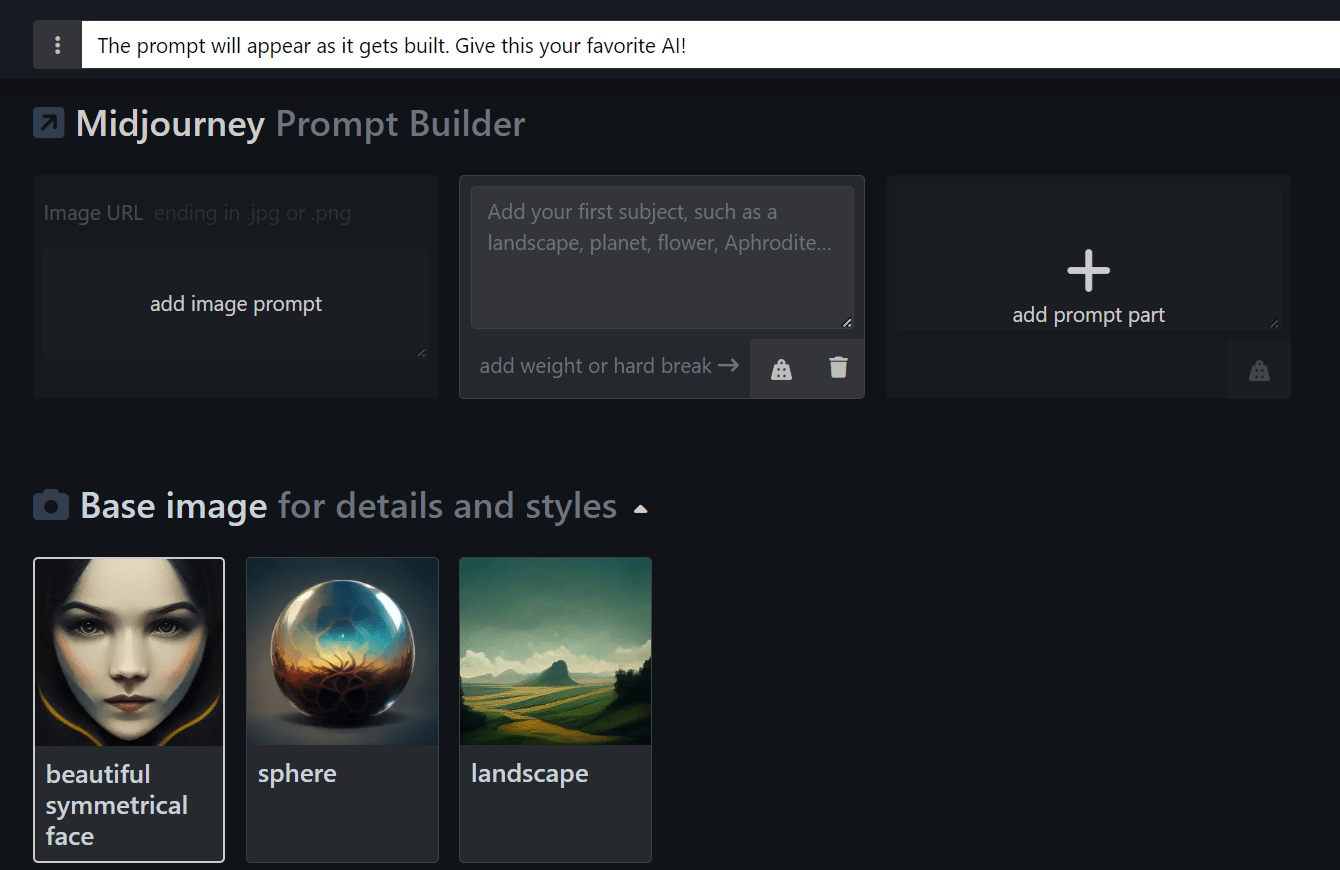Click the sphere card label

tap(297, 774)
